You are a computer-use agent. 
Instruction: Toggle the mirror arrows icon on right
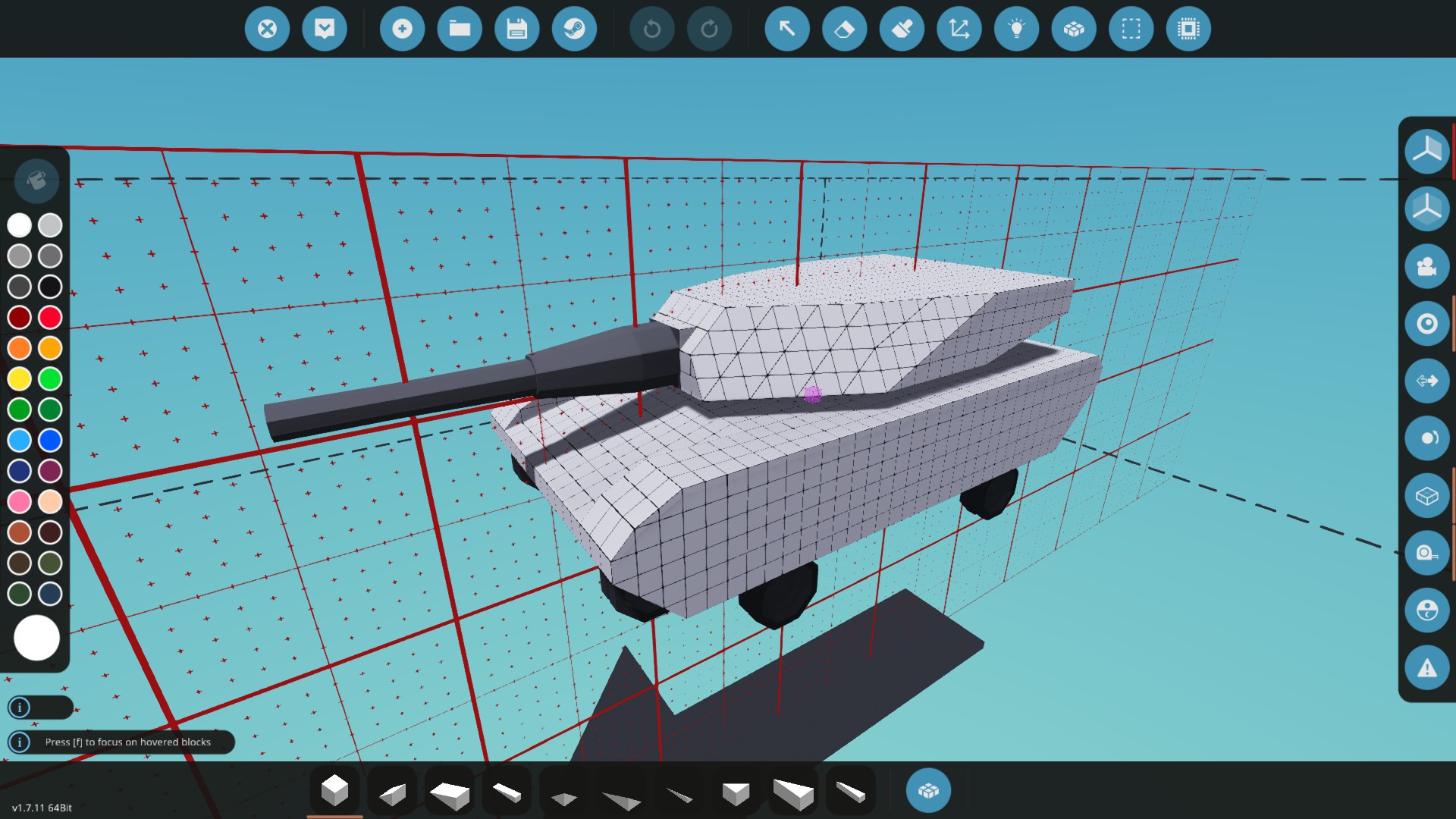tap(1426, 381)
